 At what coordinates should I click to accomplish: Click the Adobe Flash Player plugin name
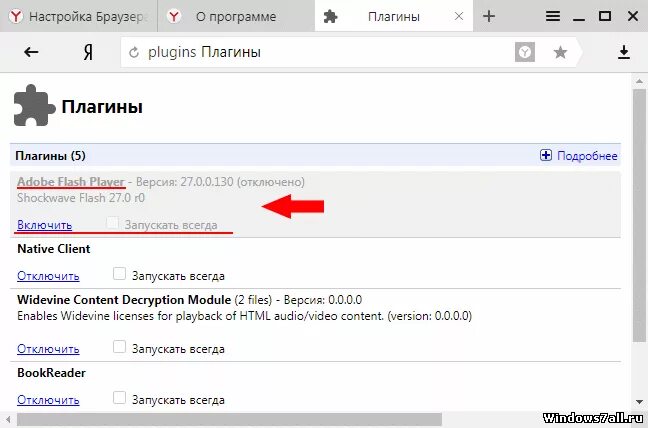71,182
